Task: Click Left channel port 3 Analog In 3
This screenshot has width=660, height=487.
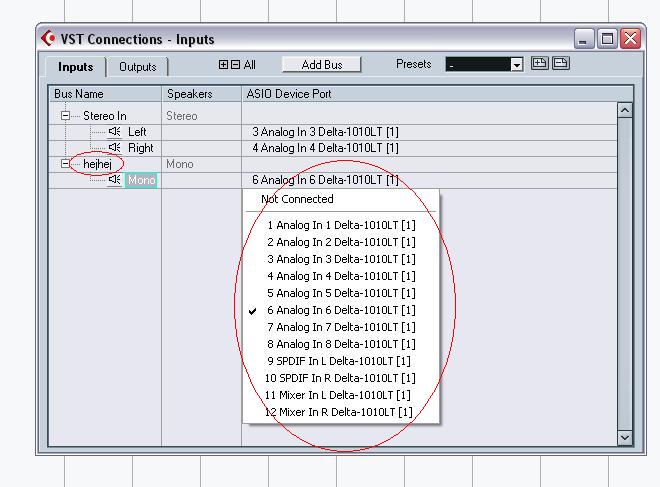Action: pos(325,132)
